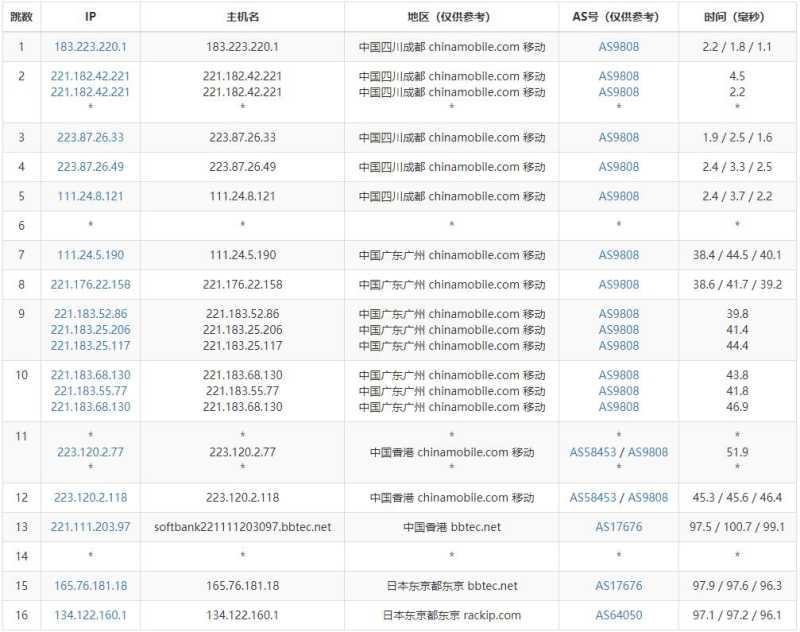Viewport: 800px width, 632px height.
Task: Open the AS58453 link in hop 11 row
Action: point(592,452)
